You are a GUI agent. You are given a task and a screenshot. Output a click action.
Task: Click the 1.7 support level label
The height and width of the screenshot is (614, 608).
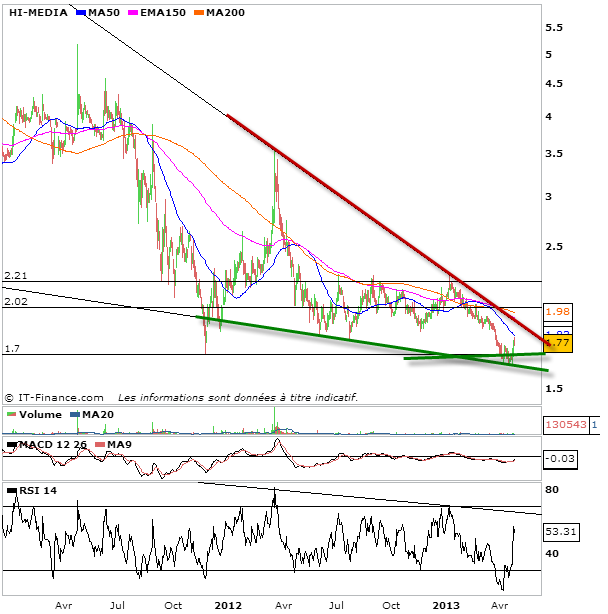pyautogui.click(x=10, y=348)
